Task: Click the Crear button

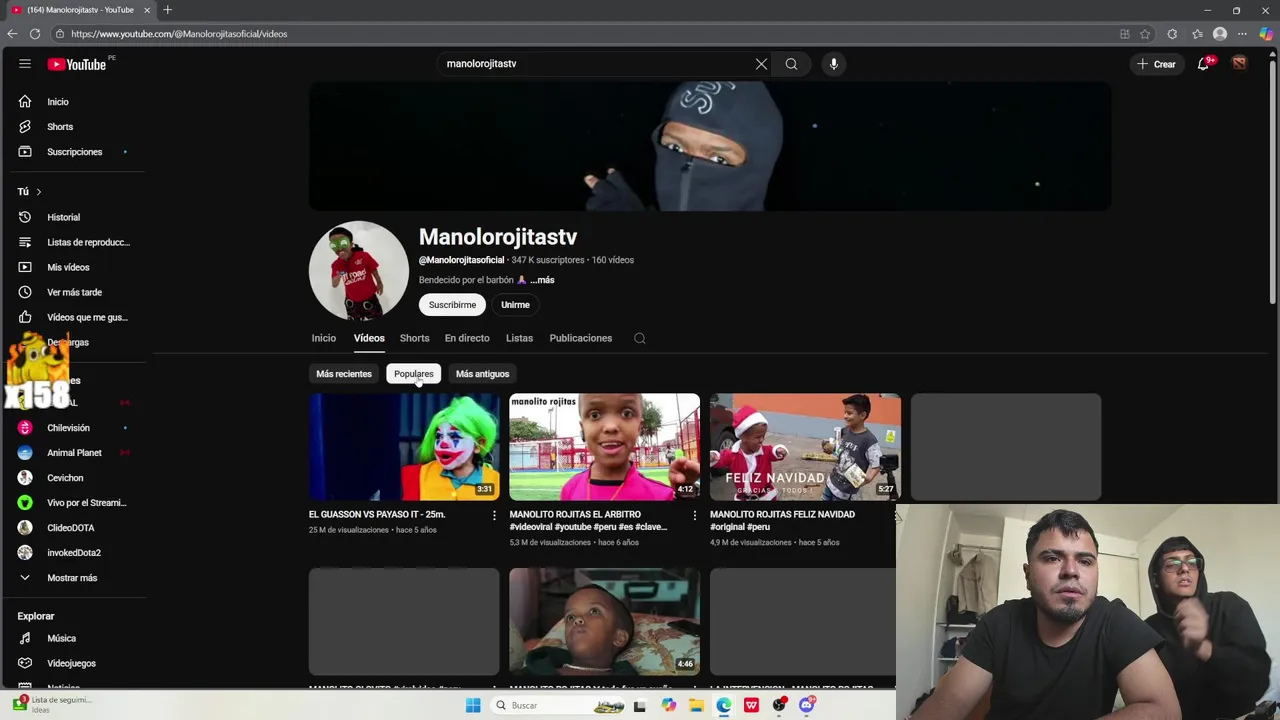Action: click(1156, 64)
